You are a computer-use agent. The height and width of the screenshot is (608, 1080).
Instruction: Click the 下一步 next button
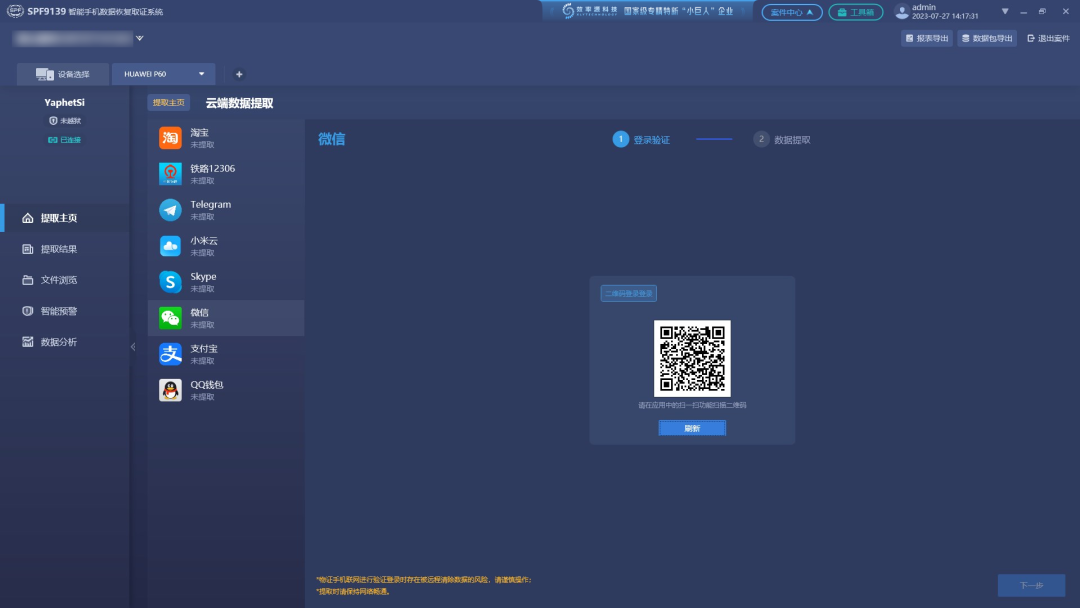(1031, 585)
